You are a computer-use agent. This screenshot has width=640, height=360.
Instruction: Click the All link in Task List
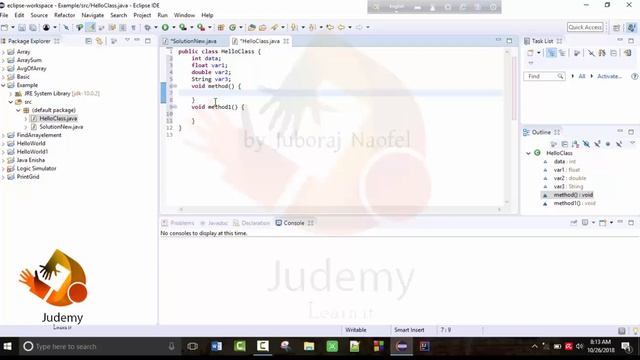click(582, 76)
